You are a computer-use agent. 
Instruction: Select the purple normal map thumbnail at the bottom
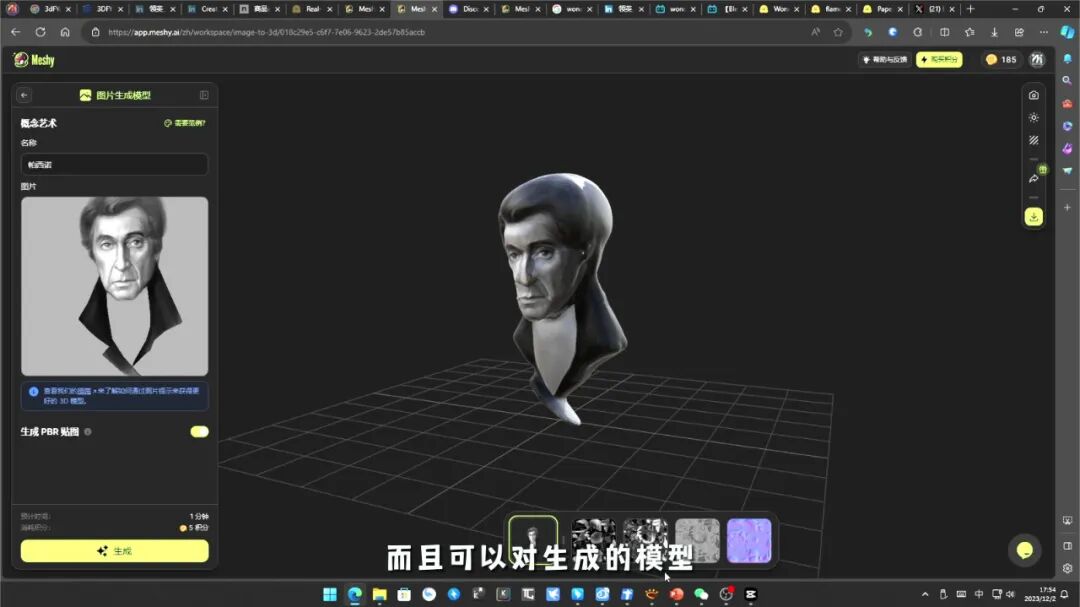coord(749,540)
